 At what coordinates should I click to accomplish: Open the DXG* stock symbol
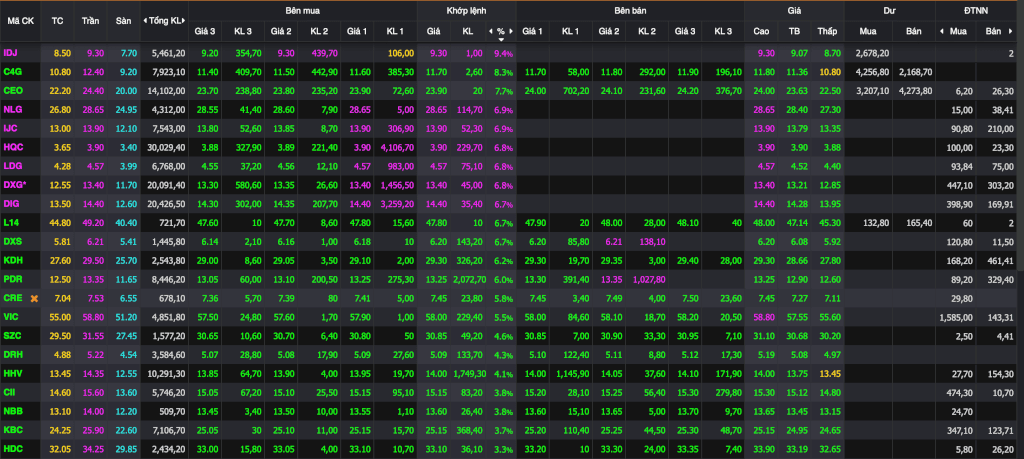pyautogui.click(x=15, y=185)
